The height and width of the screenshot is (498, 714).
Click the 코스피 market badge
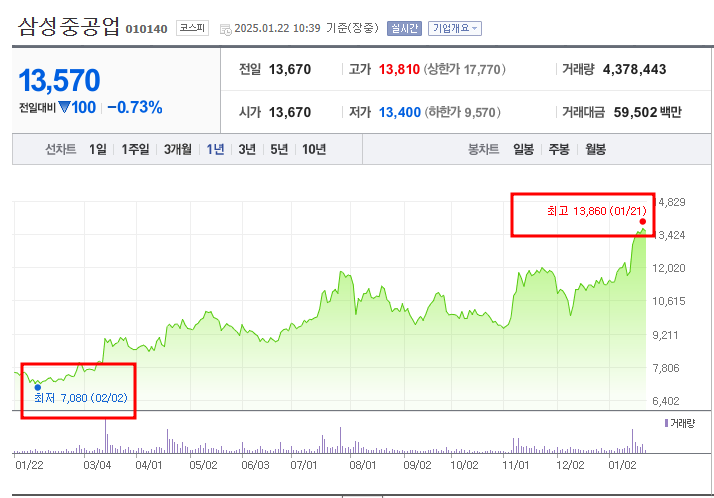tap(192, 28)
